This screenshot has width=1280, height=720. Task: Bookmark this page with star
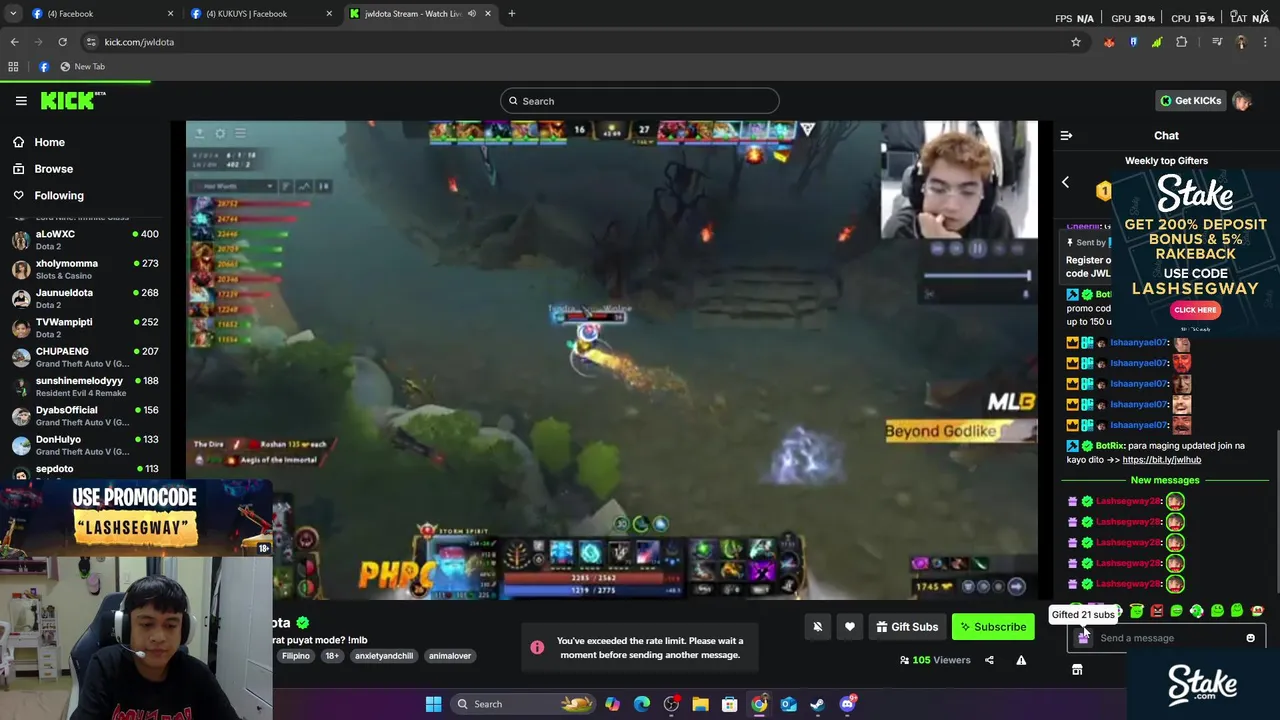click(1076, 42)
